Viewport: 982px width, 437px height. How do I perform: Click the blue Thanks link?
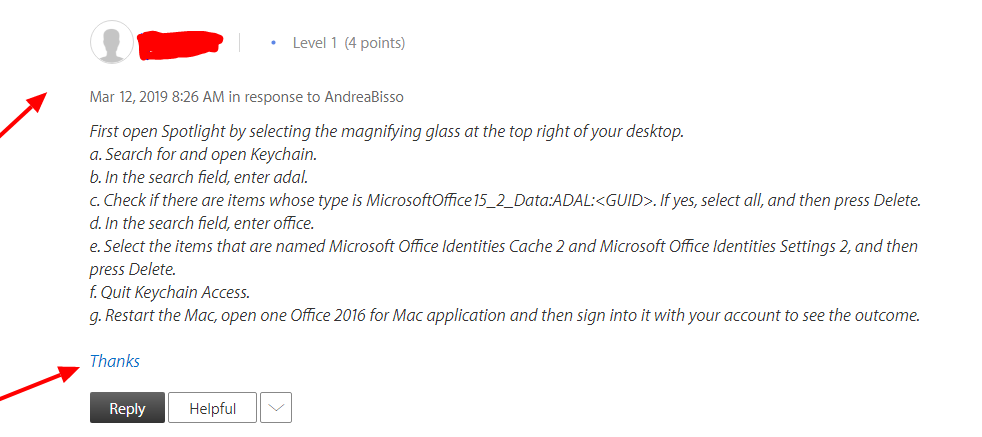point(115,361)
